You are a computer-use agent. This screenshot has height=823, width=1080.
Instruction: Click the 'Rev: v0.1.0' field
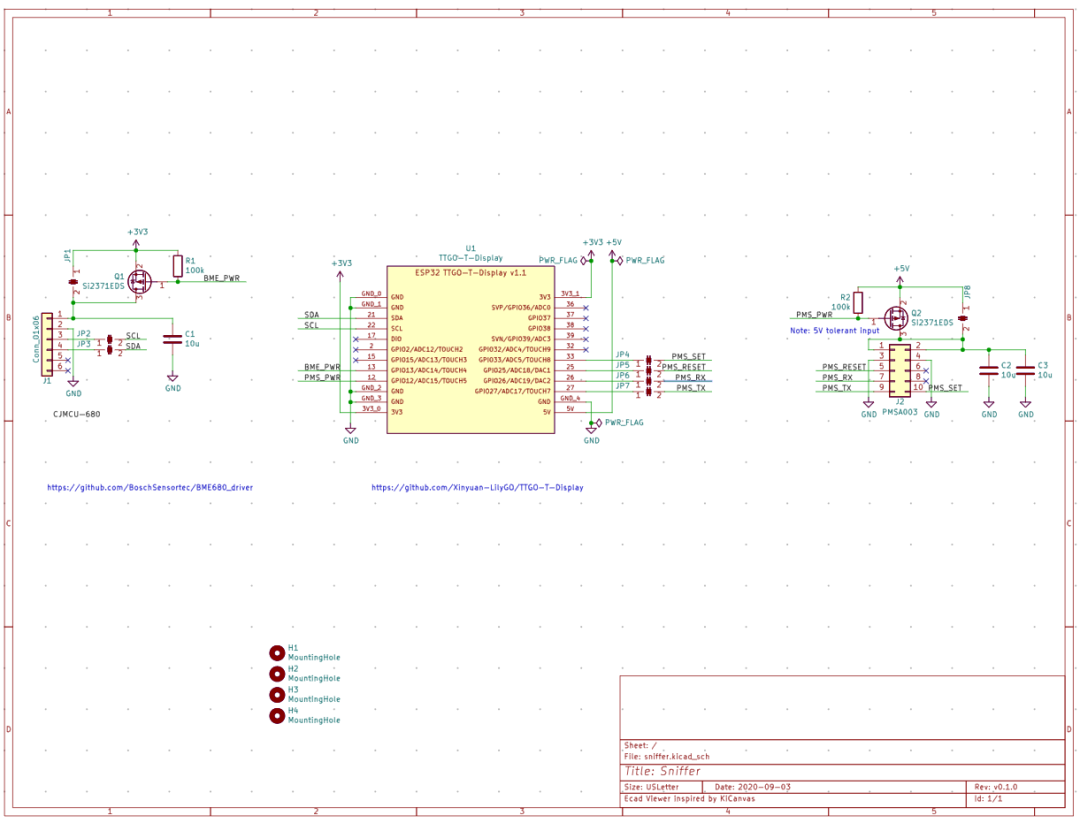click(x=996, y=786)
